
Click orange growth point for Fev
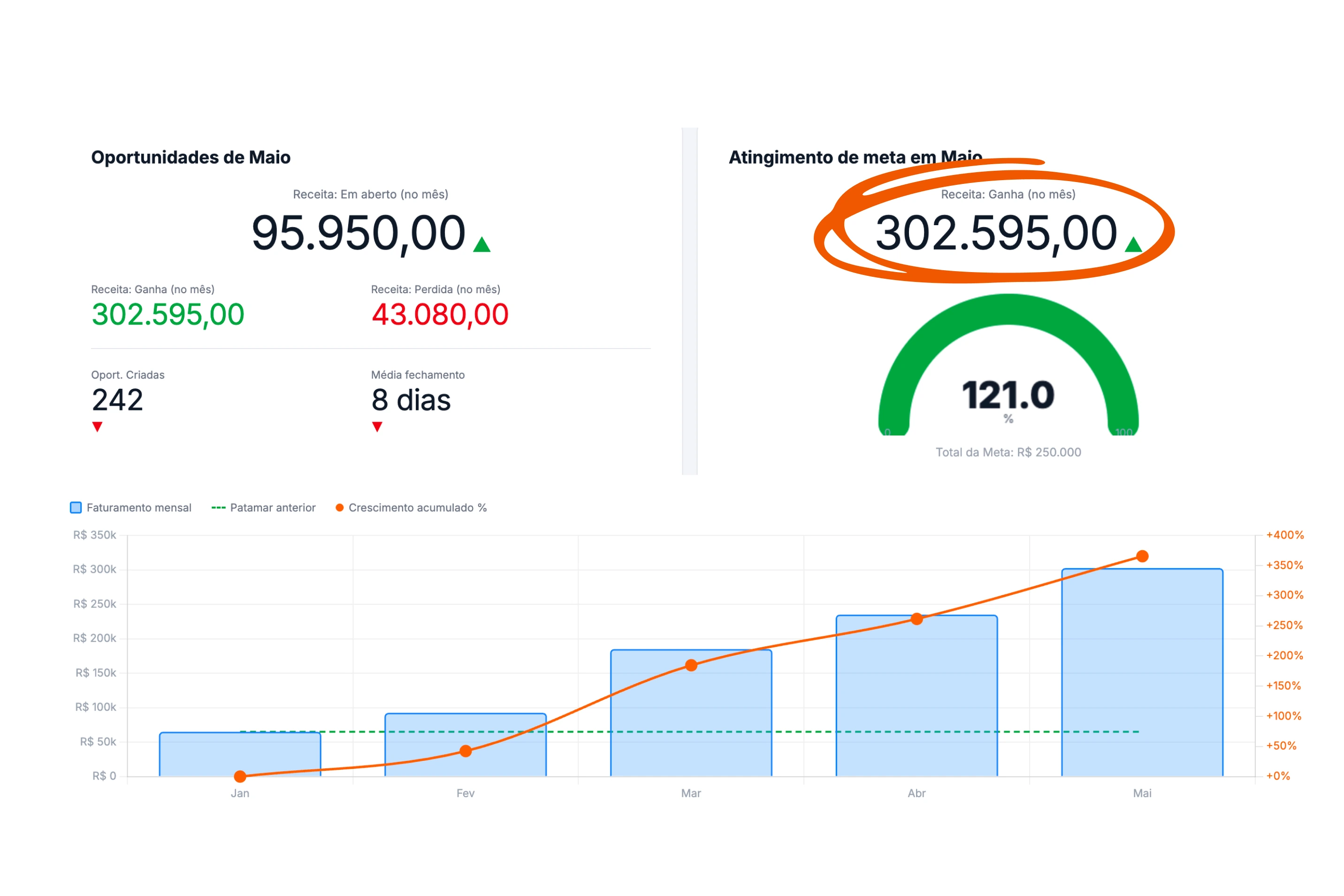(x=466, y=751)
